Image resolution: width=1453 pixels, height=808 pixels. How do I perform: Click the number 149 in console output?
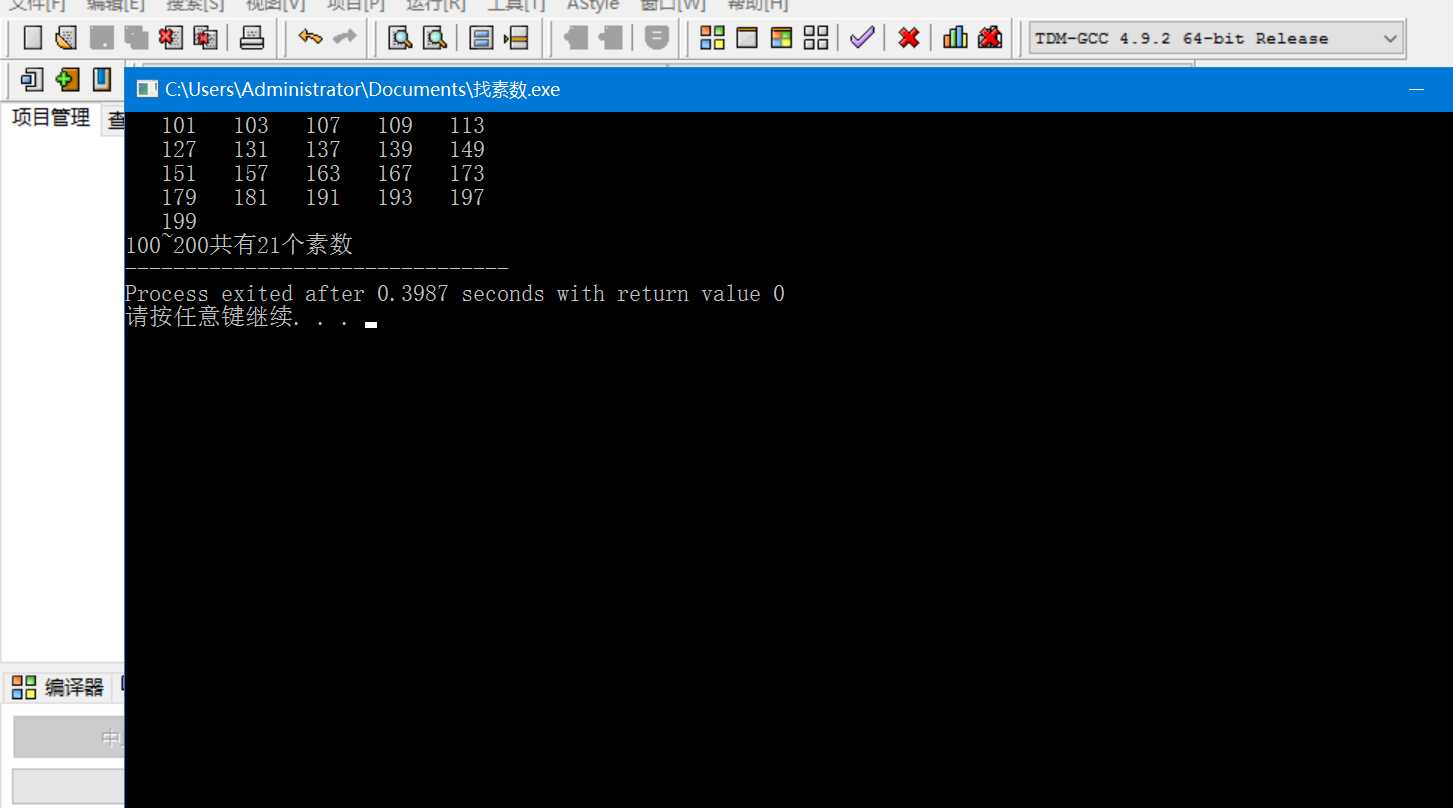click(x=467, y=150)
